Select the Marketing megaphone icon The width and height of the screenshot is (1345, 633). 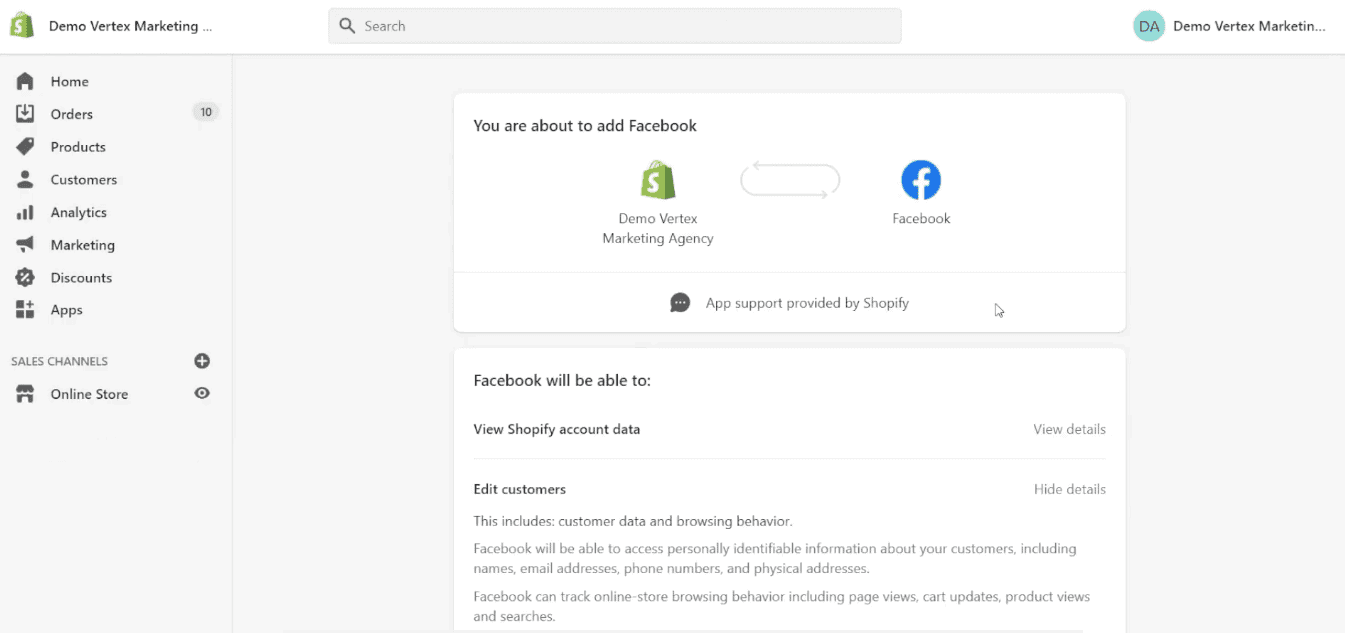24,244
